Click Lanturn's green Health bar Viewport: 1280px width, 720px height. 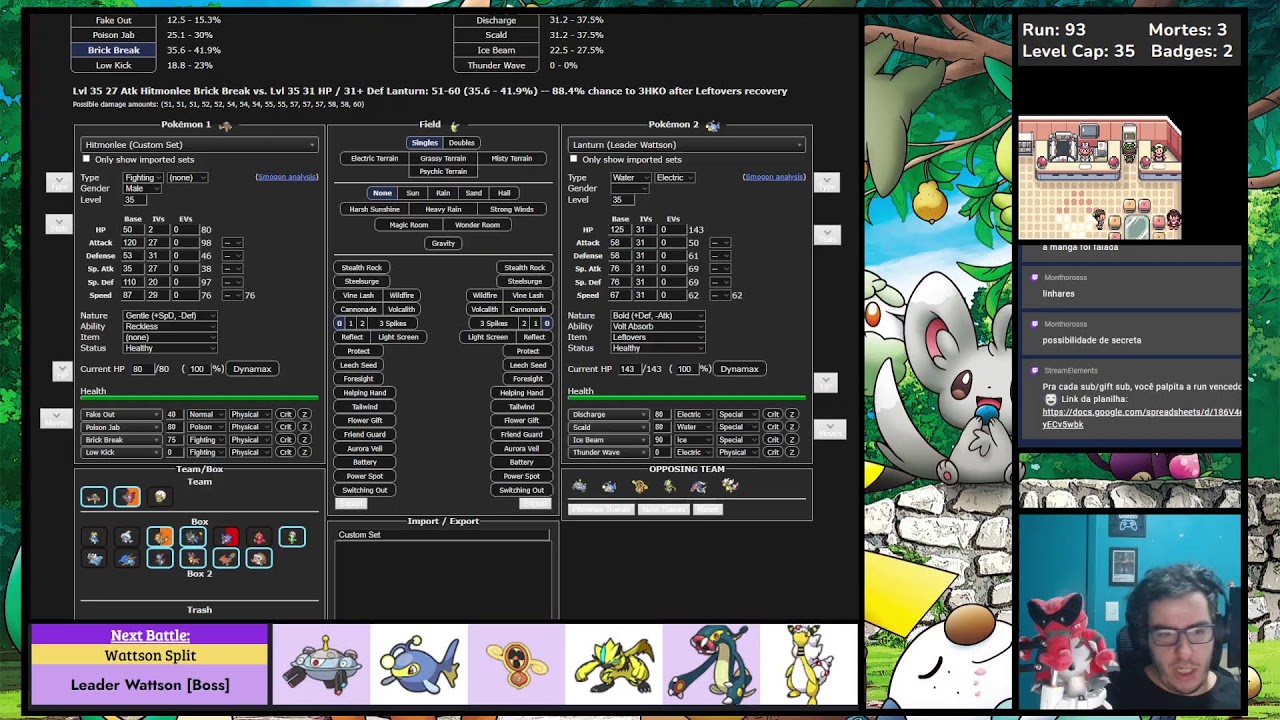[687, 398]
